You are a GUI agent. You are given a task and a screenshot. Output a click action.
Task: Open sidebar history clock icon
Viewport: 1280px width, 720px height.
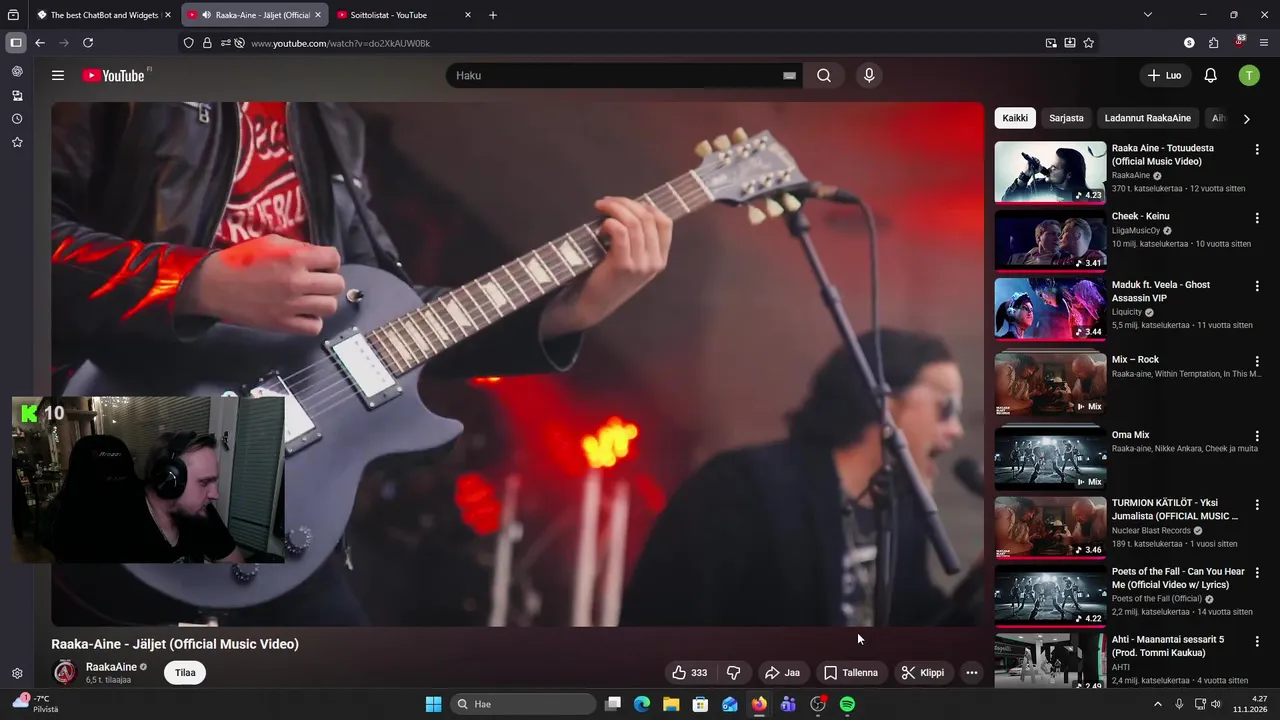pos(17,119)
